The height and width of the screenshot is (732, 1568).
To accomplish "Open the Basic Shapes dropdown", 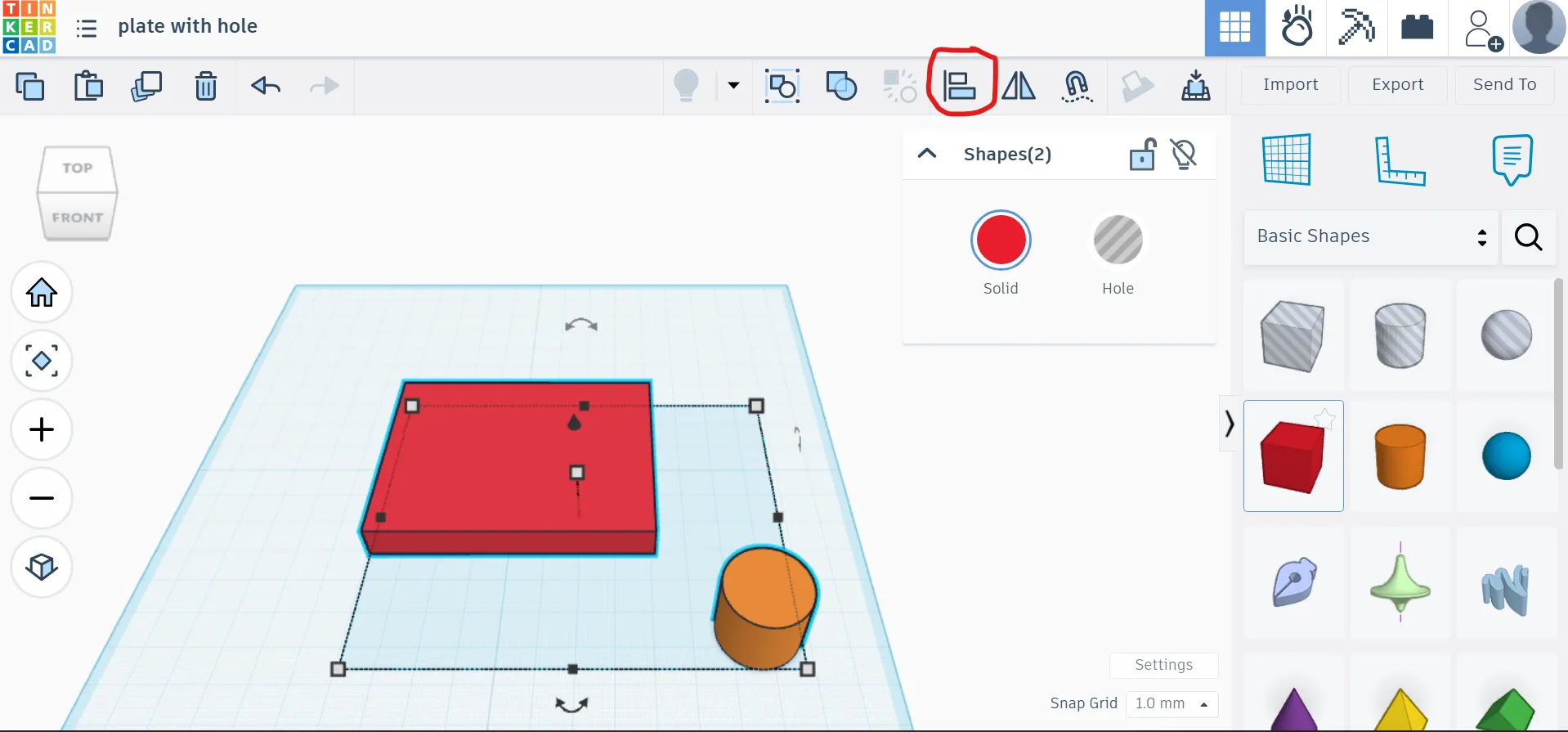I will coord(1371,236).
